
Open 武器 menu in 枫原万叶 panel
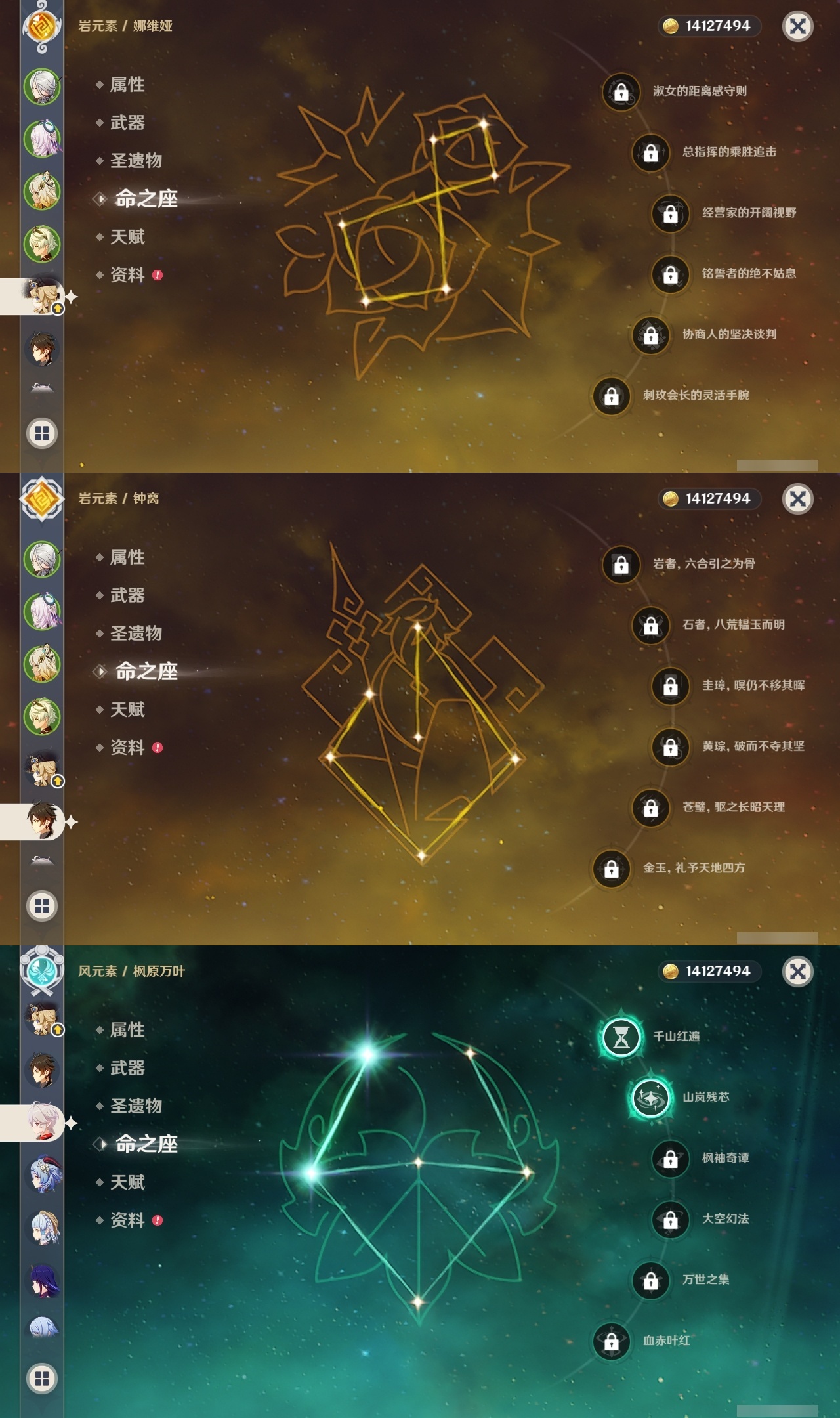(127, 1068)
